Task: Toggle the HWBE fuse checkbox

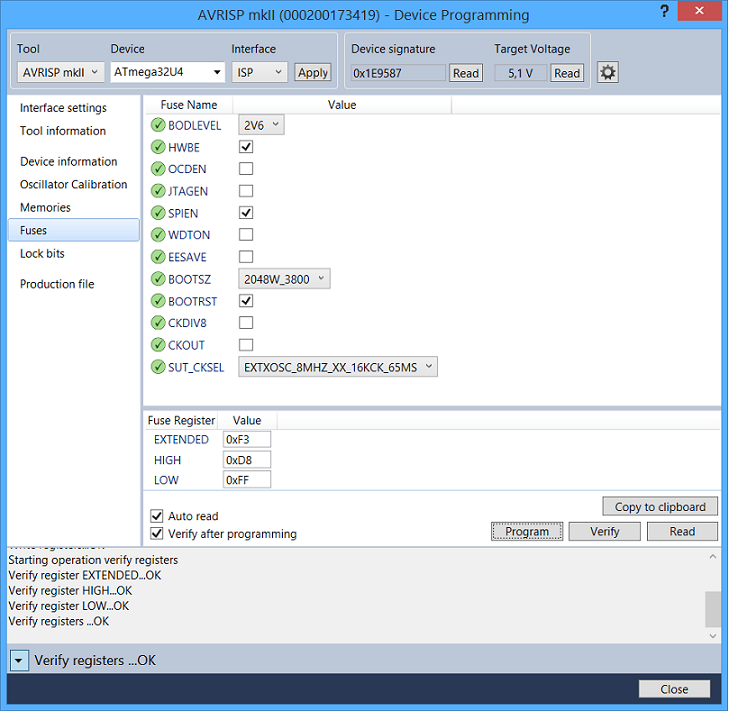Action: click(246, 147)
